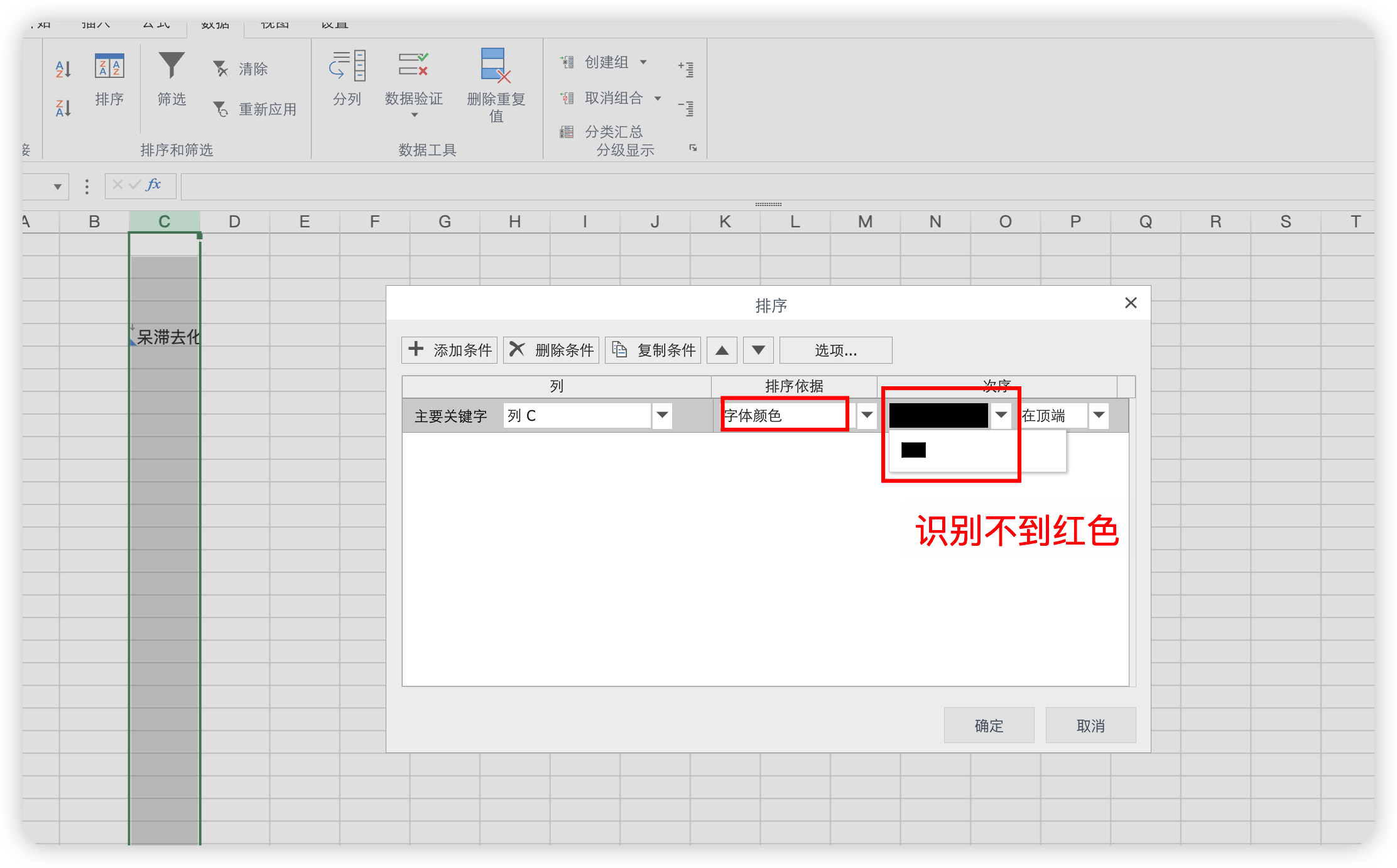Screen dimensions: 1397x868
Task: Close the 排序 dialog
Action: [x=1131, y=303]
